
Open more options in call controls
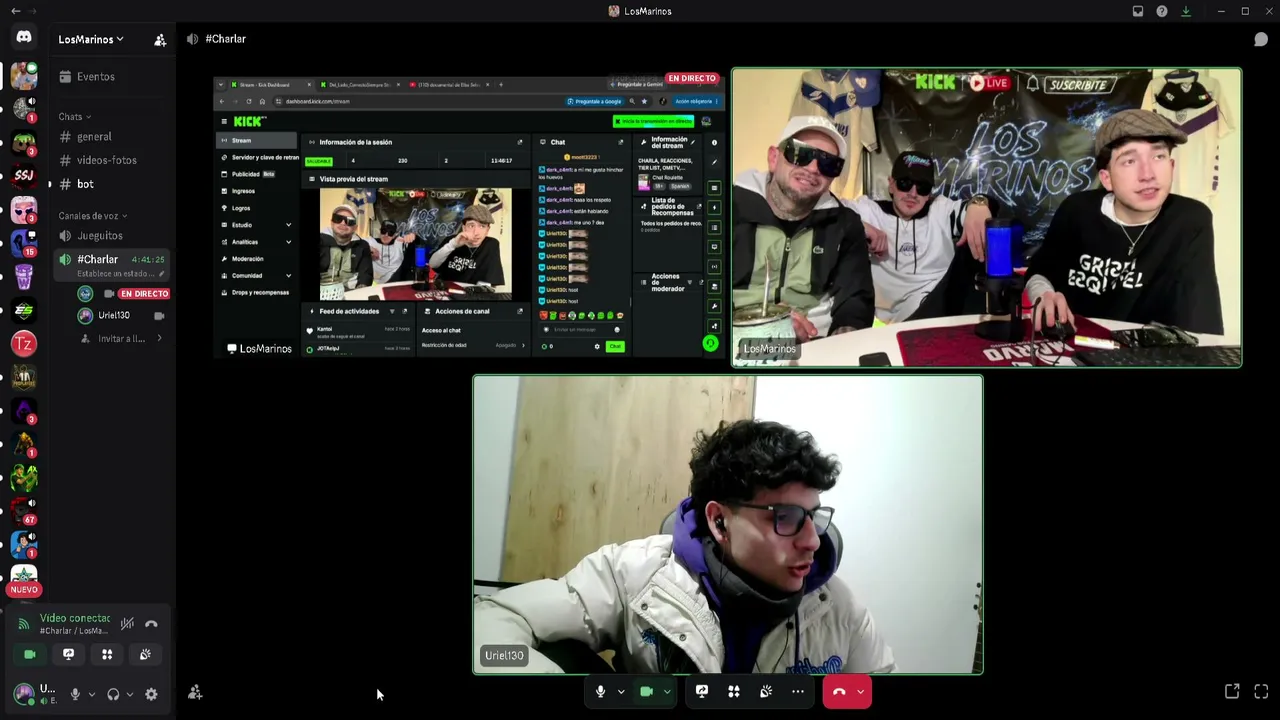click(798, 691)
